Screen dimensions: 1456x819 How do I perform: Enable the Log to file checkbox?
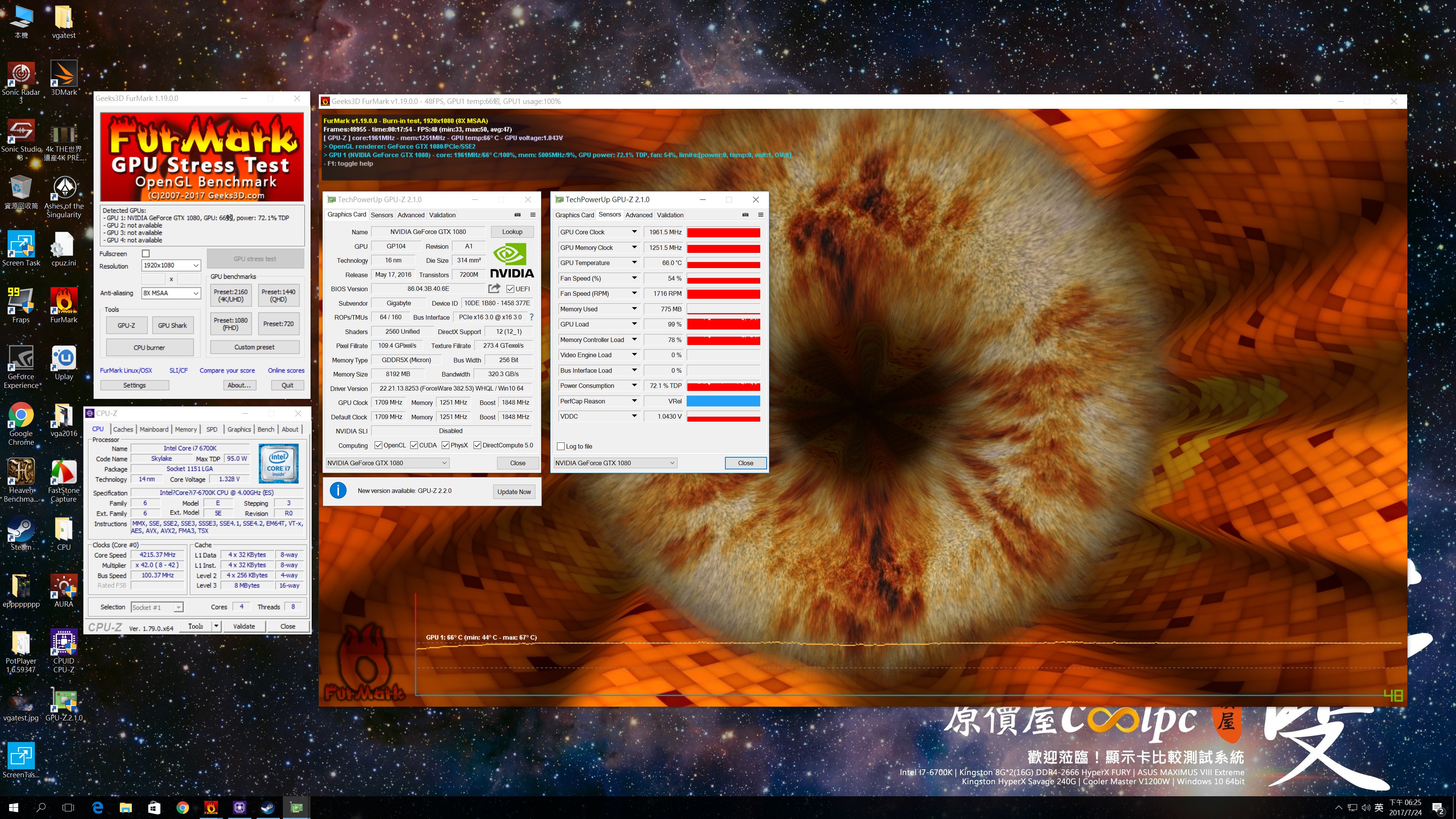[561, 446]
